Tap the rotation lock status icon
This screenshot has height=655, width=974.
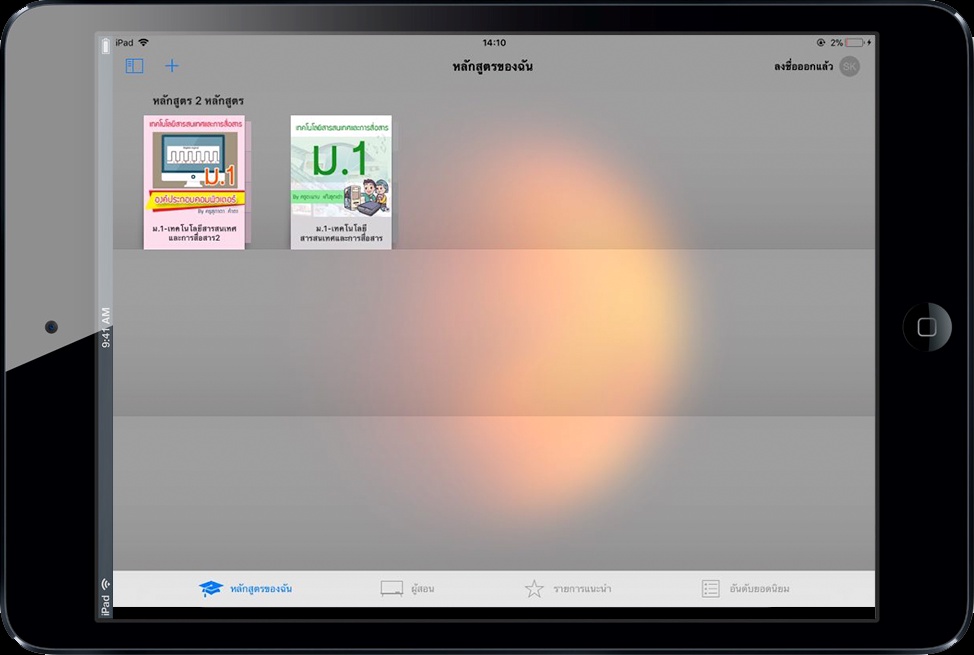click(x=821, y=43)
